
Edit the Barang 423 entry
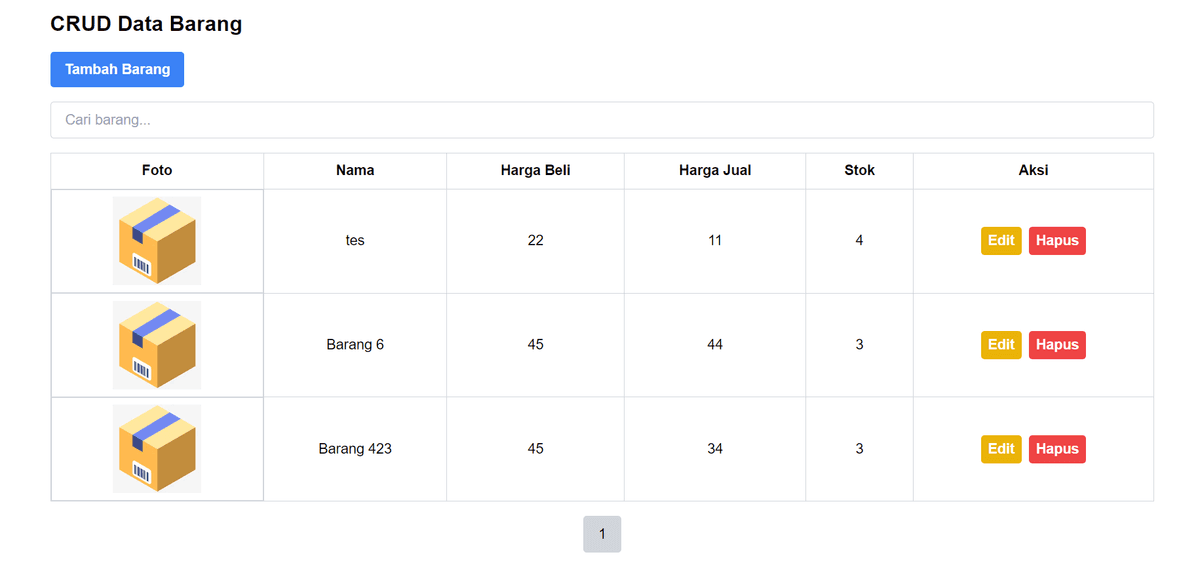1001,449
